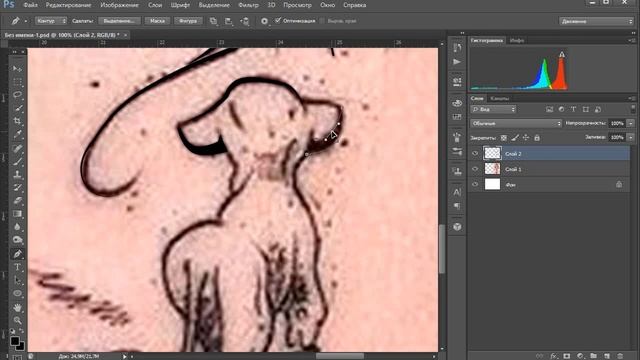Toggle lock all padlock
Screen dimensions: 640x360
pos(537,138)
